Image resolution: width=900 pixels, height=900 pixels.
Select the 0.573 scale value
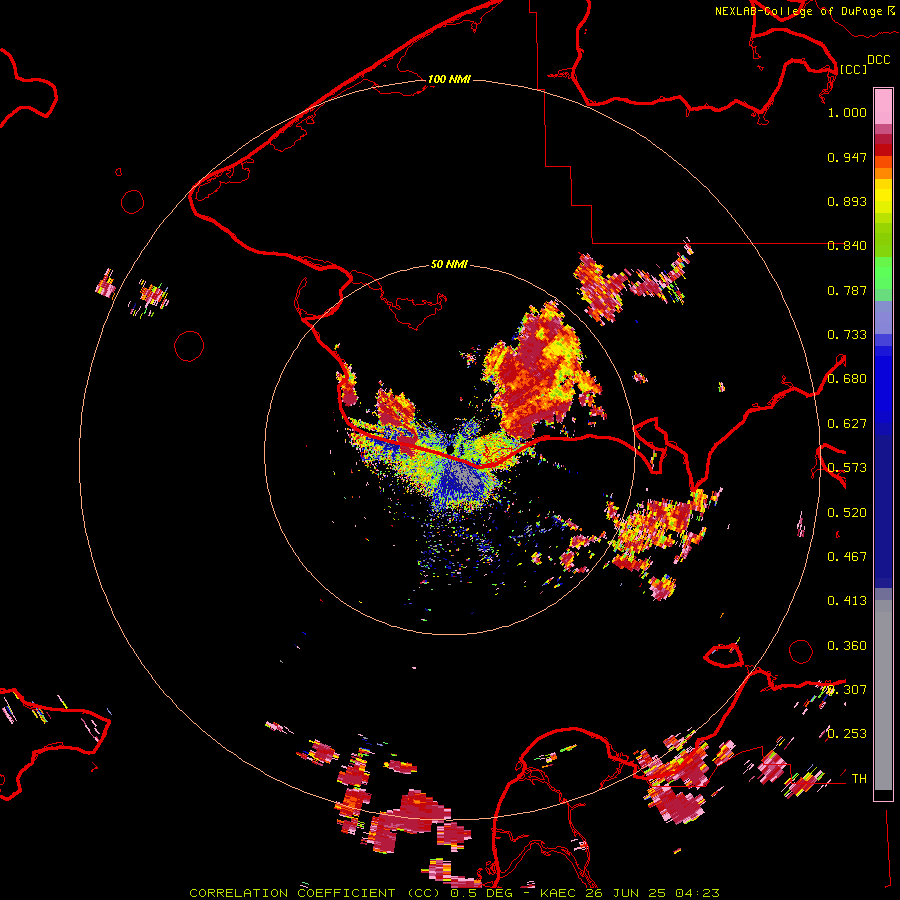click(847, 468)
